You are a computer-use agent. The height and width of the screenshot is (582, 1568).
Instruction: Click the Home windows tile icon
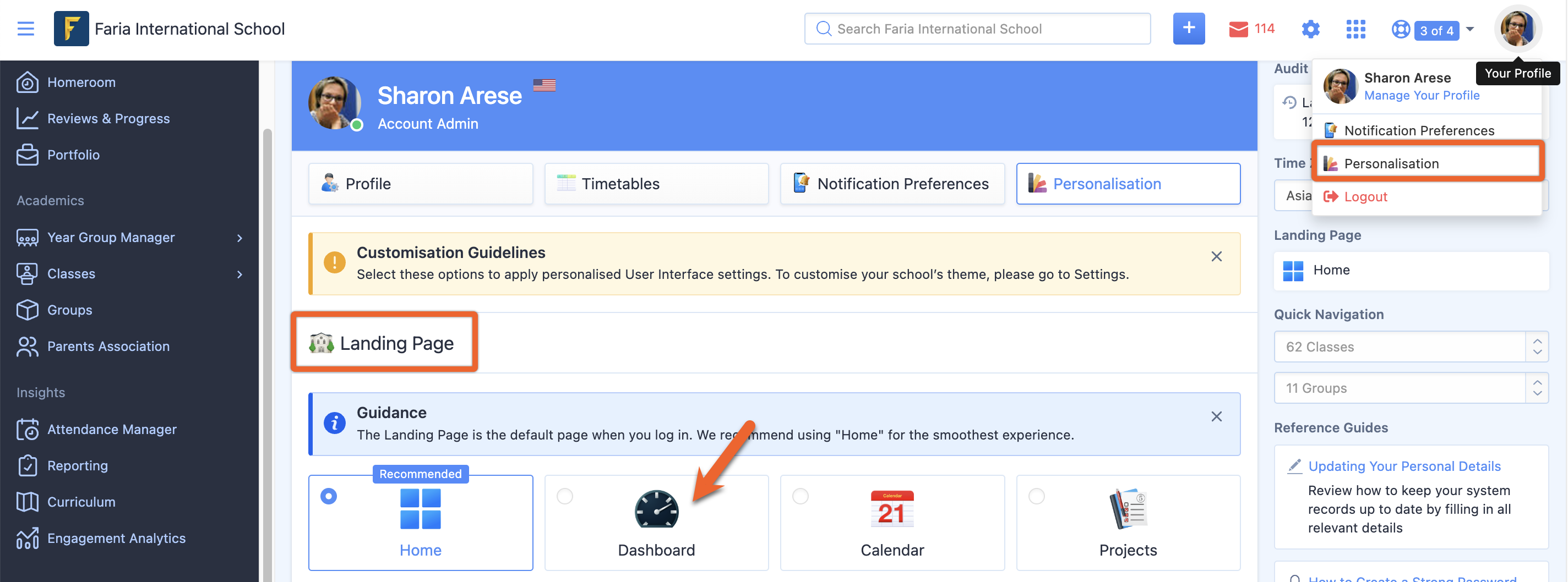coord(420,509)
